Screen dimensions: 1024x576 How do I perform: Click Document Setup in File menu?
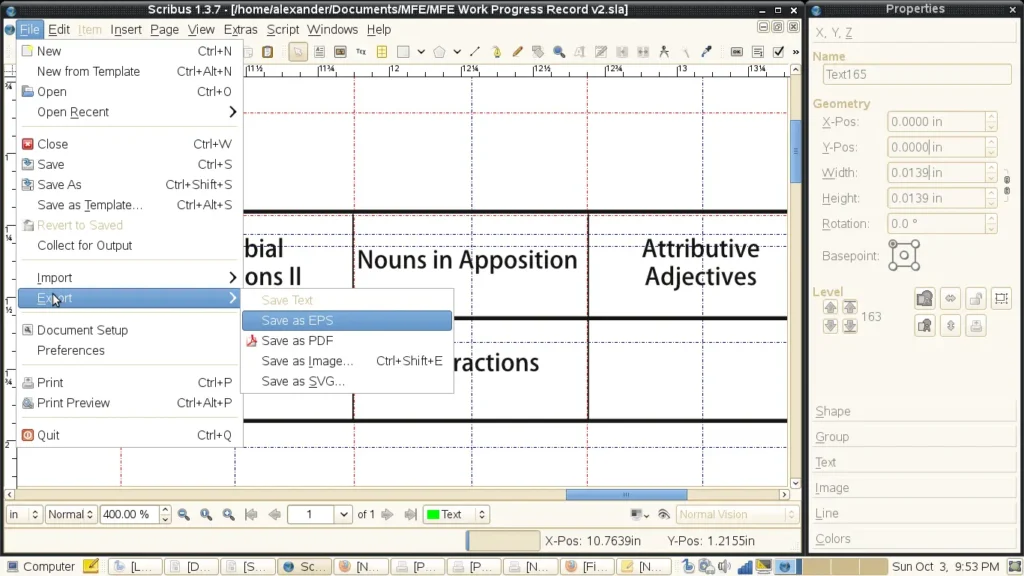(82, 330)
